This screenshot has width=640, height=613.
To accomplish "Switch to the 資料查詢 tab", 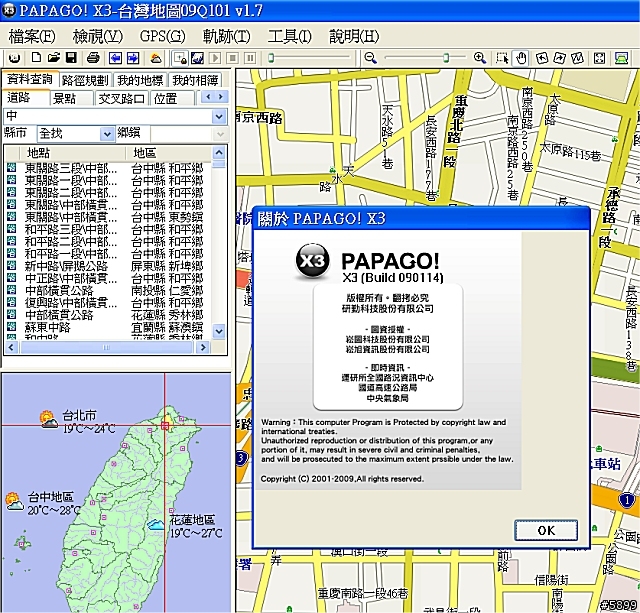I will tap(30, 79).
